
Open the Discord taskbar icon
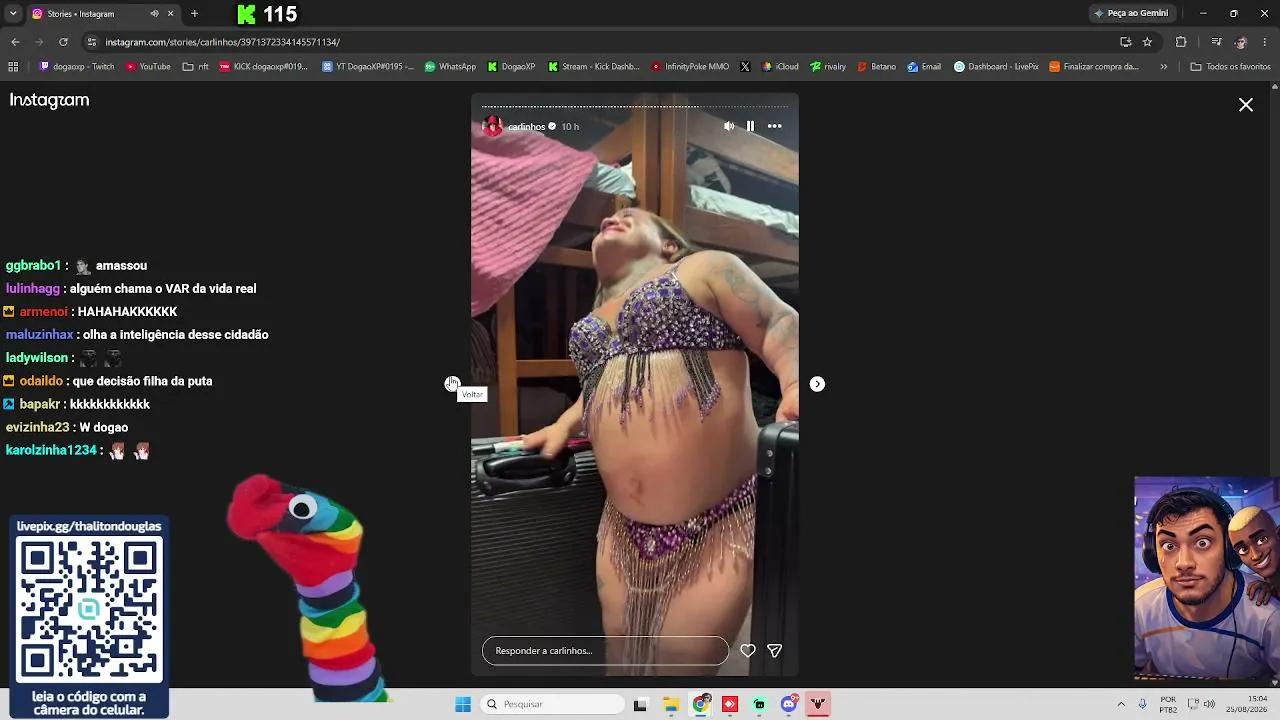coord(789,704)
